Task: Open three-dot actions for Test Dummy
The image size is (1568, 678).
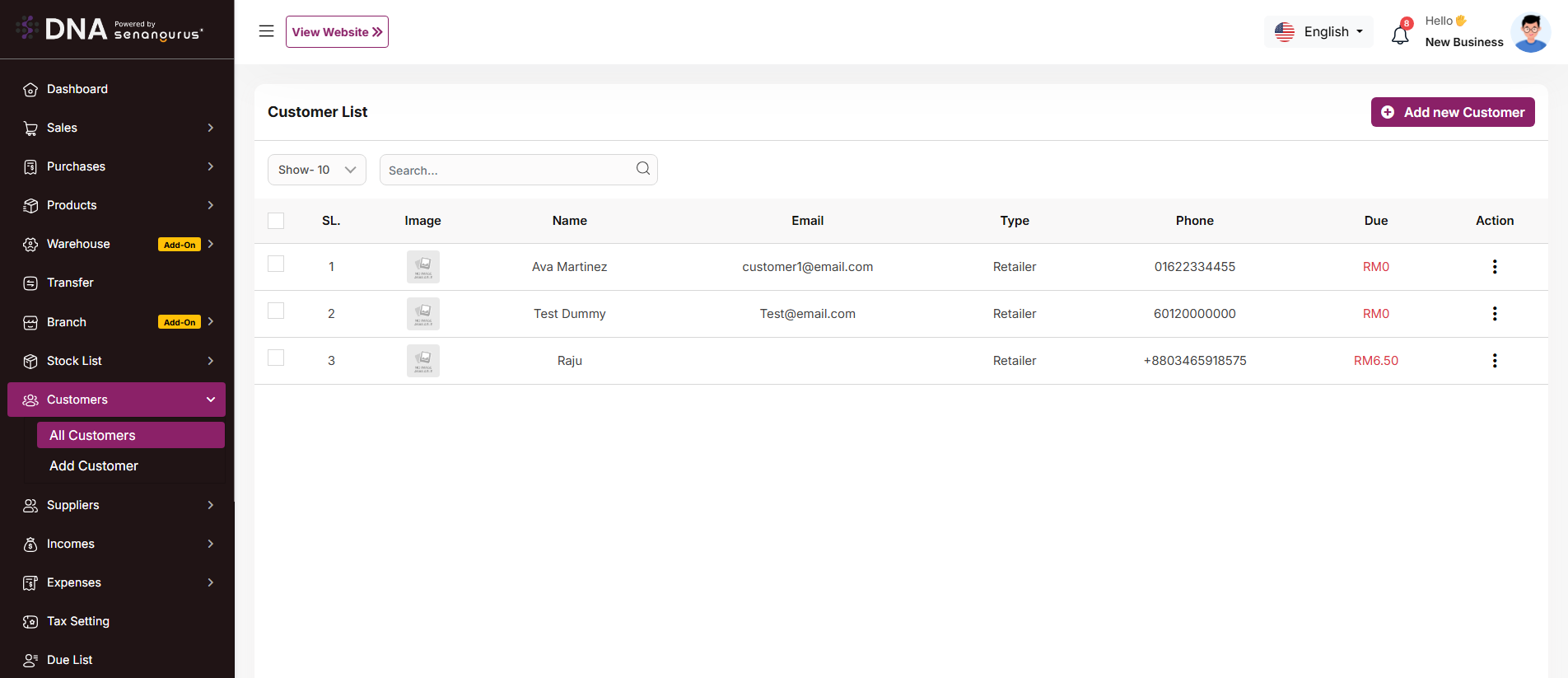Action: 1494,314
